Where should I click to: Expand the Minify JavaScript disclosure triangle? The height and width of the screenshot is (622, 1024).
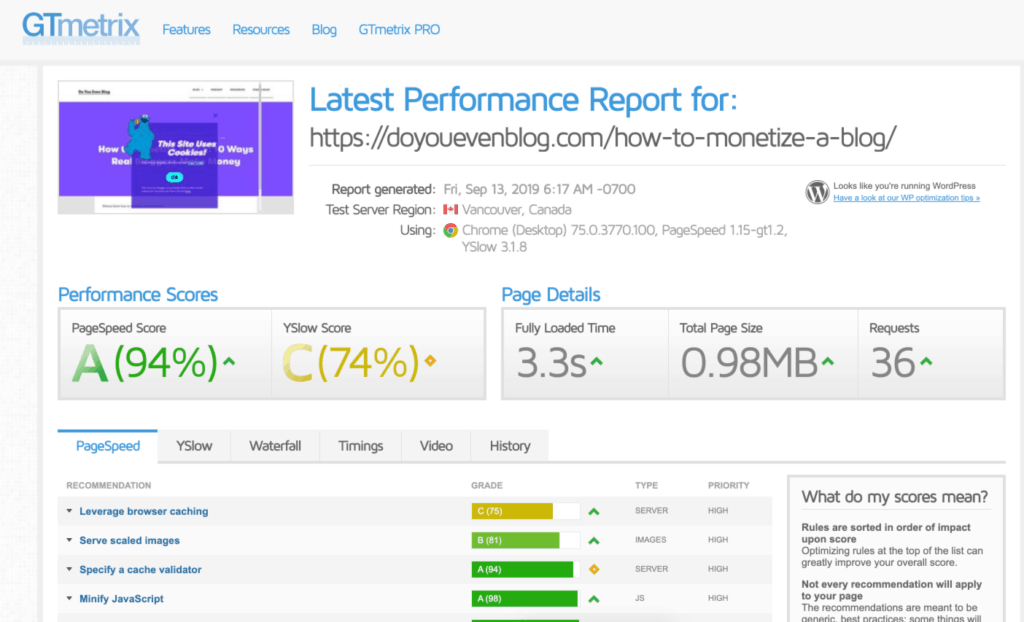(x=69, y=598)
